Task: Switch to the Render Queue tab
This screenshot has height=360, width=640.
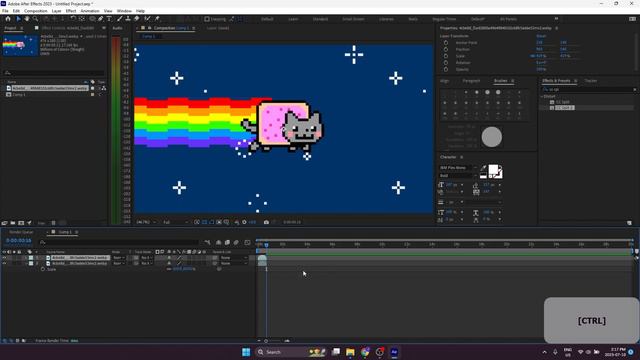Action: 21,232
